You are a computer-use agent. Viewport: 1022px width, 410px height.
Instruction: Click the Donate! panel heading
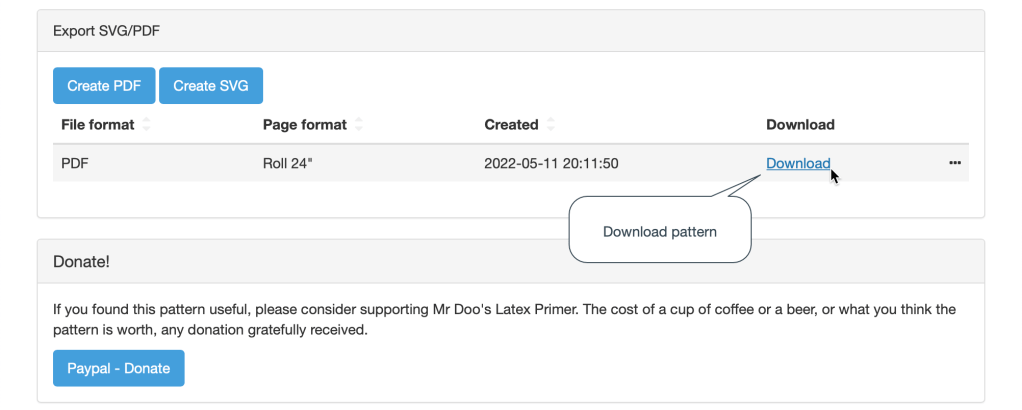coord(82,261)
